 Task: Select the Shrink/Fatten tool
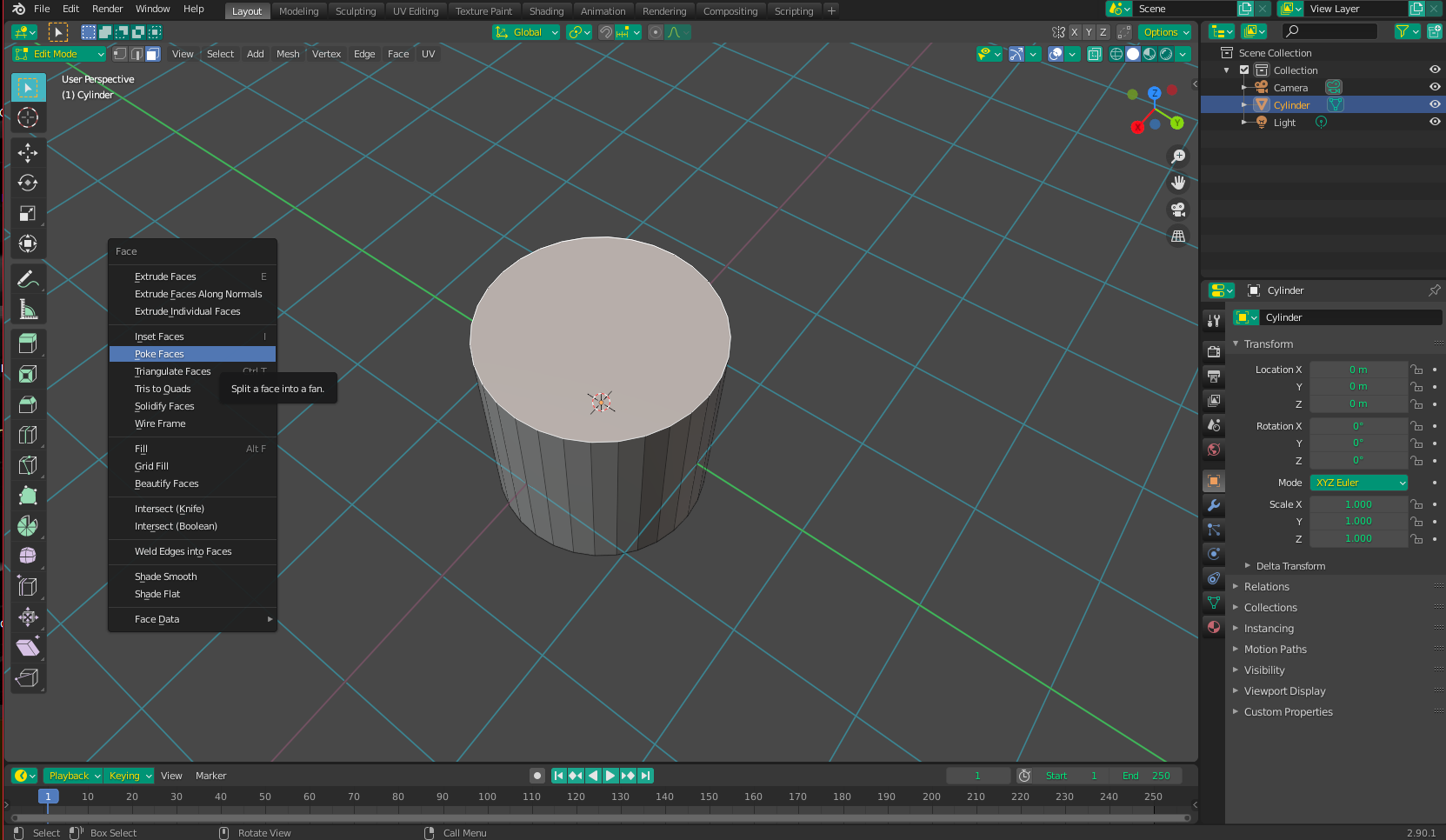point(28,617)
